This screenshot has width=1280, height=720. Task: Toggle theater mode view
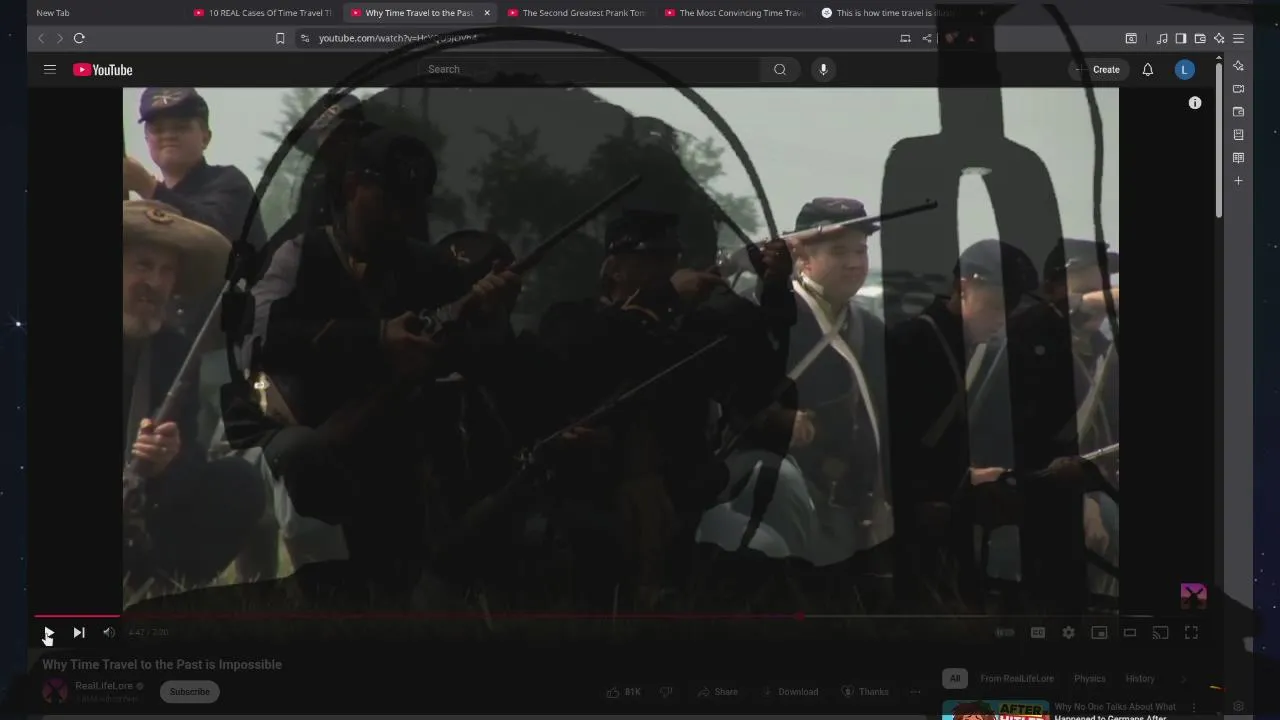point(1130,632)
